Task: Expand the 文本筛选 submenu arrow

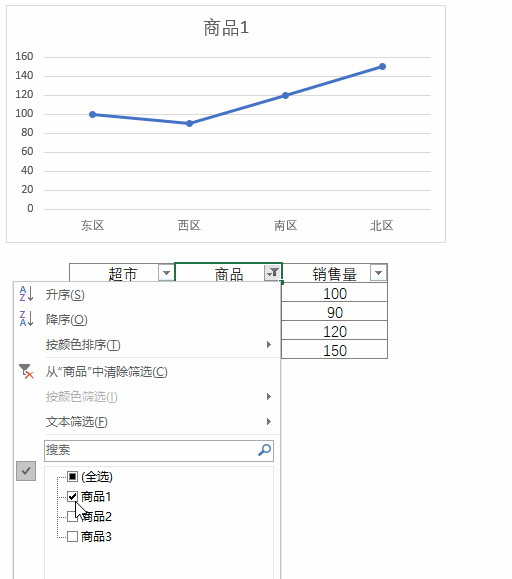Action: click(269, 421)
